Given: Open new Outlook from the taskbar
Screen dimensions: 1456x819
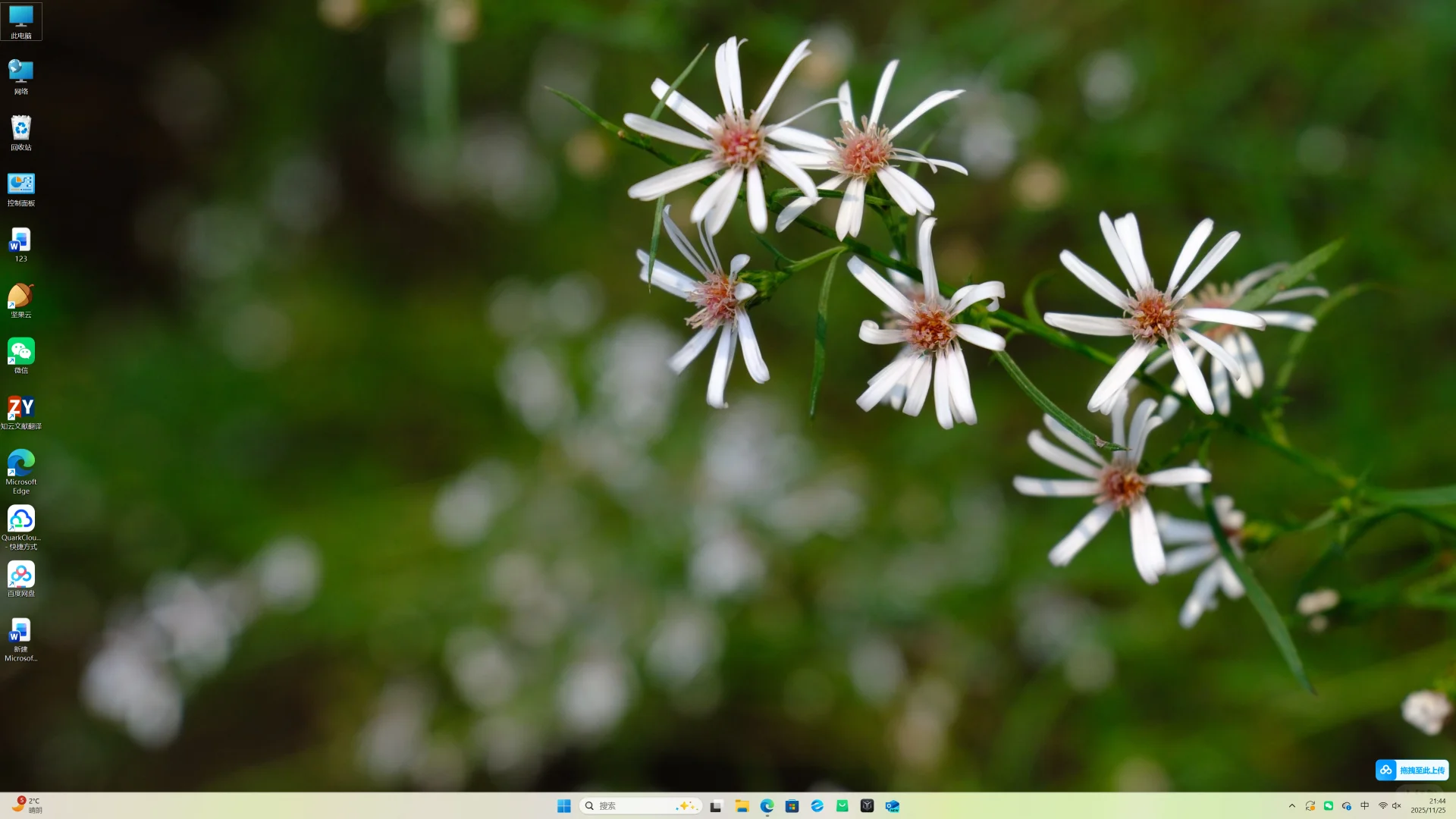Looking at the screenshot, I should coord(893,806).
